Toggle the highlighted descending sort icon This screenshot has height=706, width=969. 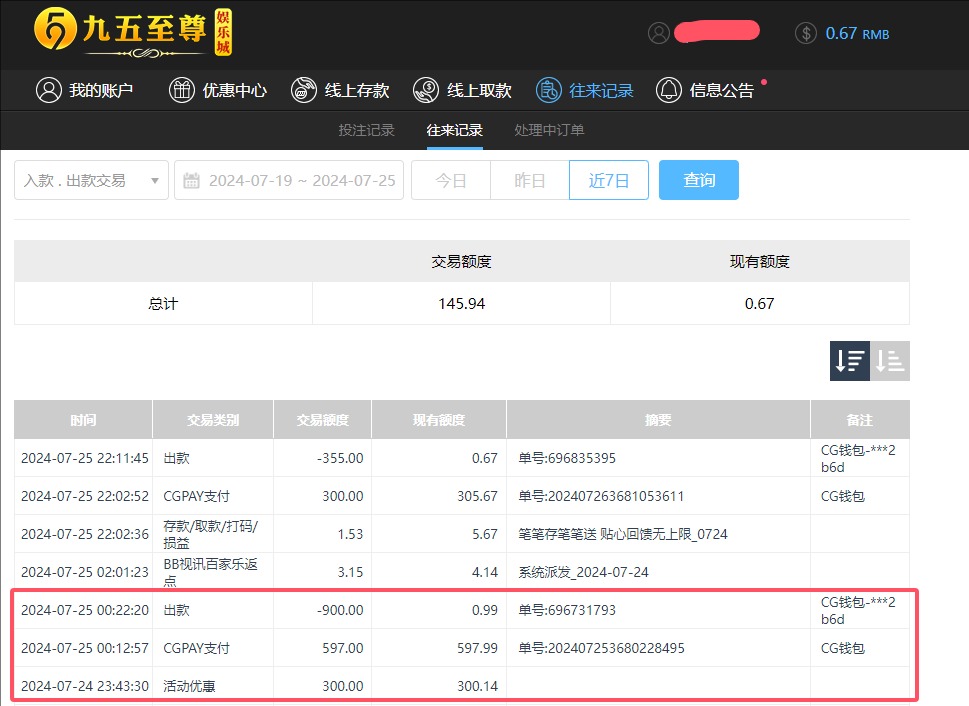pos(848,360)
